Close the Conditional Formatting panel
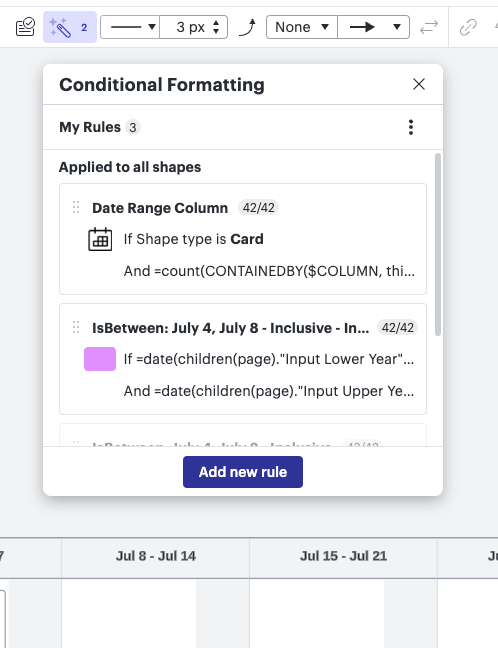 [419, 84]
